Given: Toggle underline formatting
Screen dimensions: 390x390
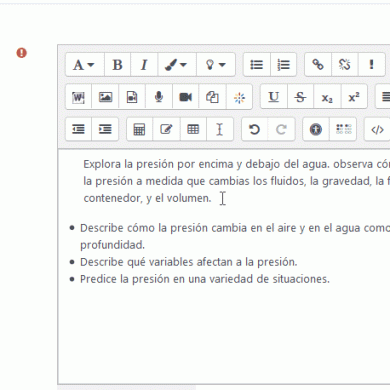Looking at the screenshot, I should point(274,97).
